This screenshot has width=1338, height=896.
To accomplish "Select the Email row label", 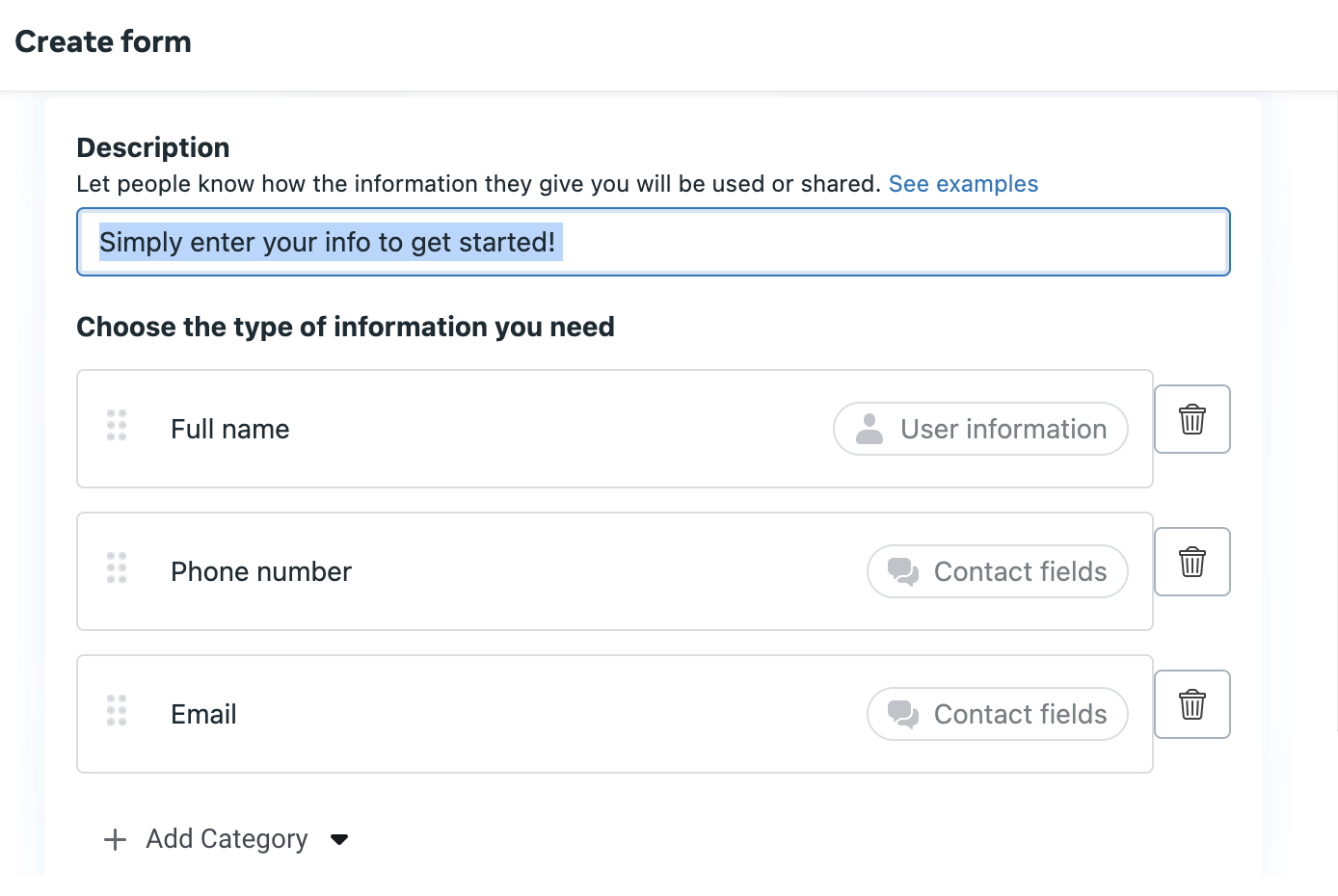I will tap(203, 714).
